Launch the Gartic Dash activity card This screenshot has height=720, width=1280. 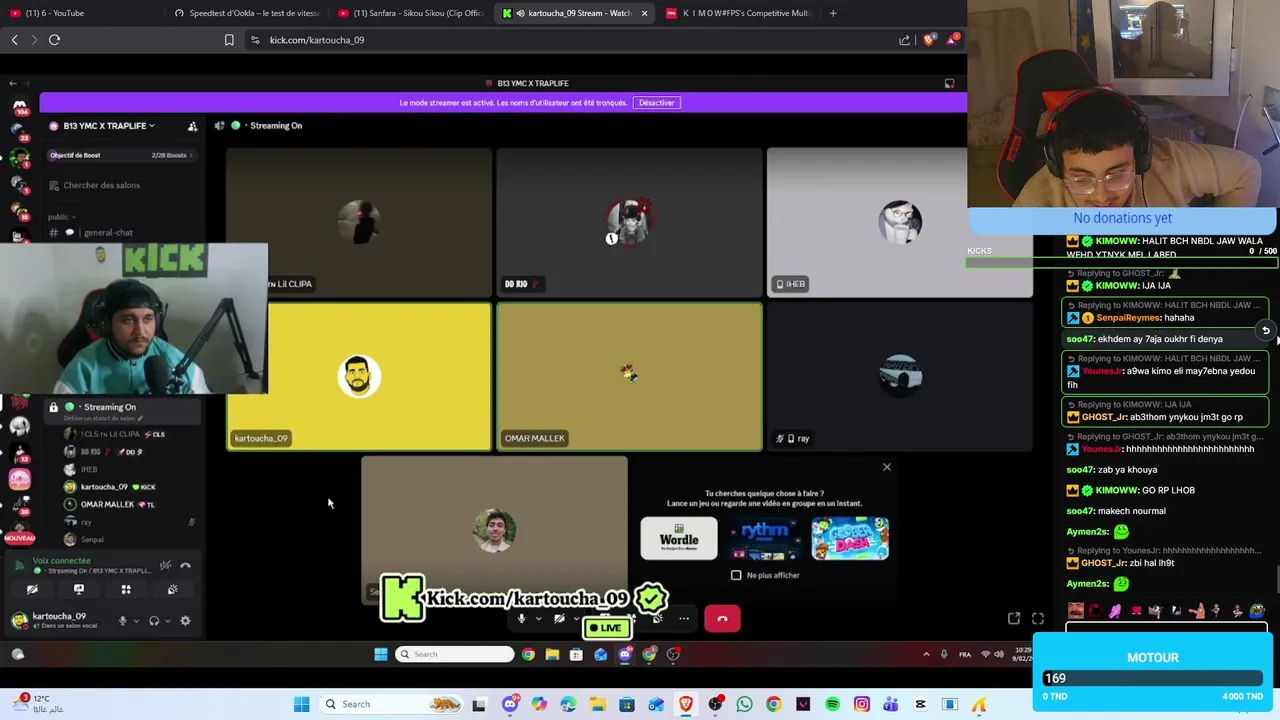[850, 538]
